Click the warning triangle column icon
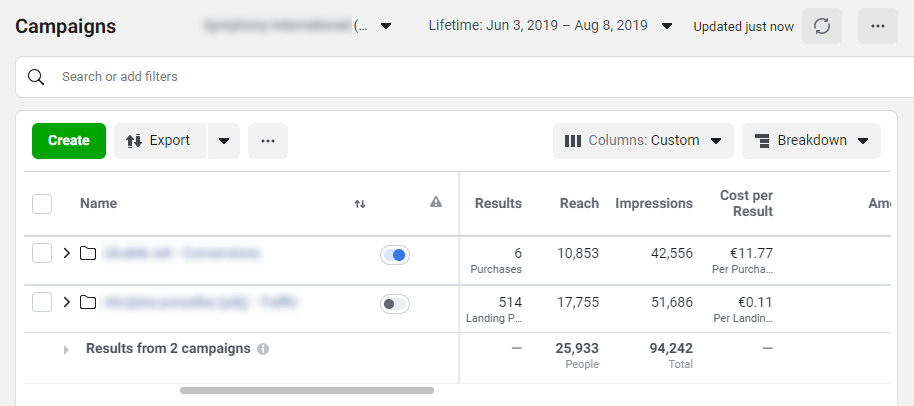 (x=436, y=203)
